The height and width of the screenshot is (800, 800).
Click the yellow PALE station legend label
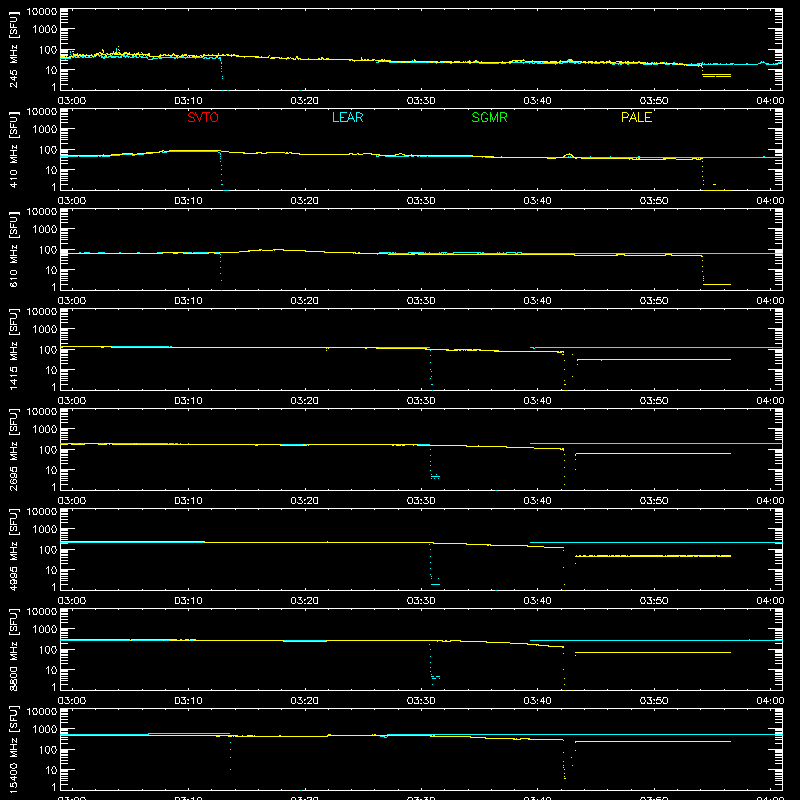636,117
